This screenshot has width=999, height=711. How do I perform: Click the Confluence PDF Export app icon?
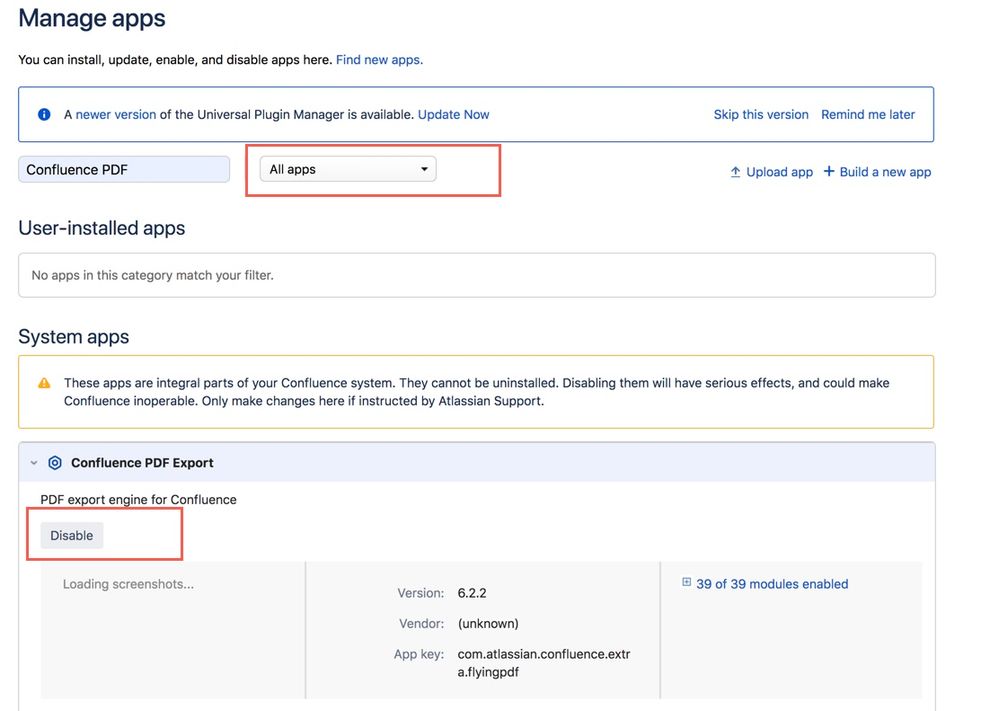55,463
